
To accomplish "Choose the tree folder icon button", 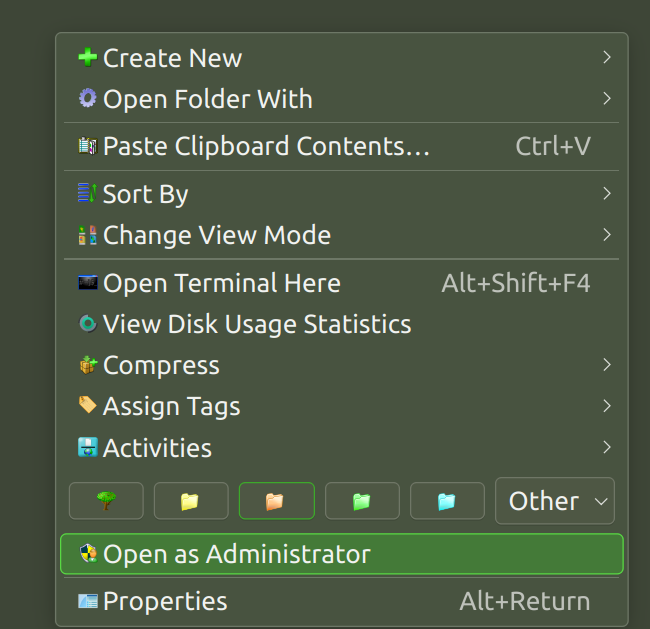I will [x=106, y=500].
